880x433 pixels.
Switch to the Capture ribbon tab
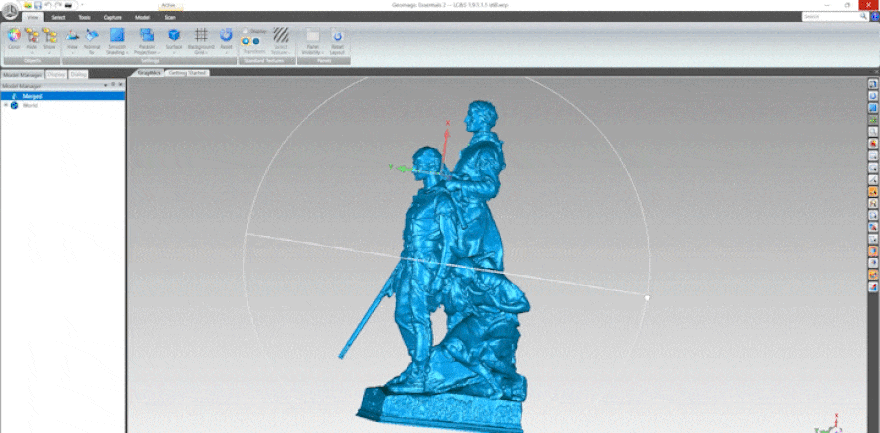[112, 17]
